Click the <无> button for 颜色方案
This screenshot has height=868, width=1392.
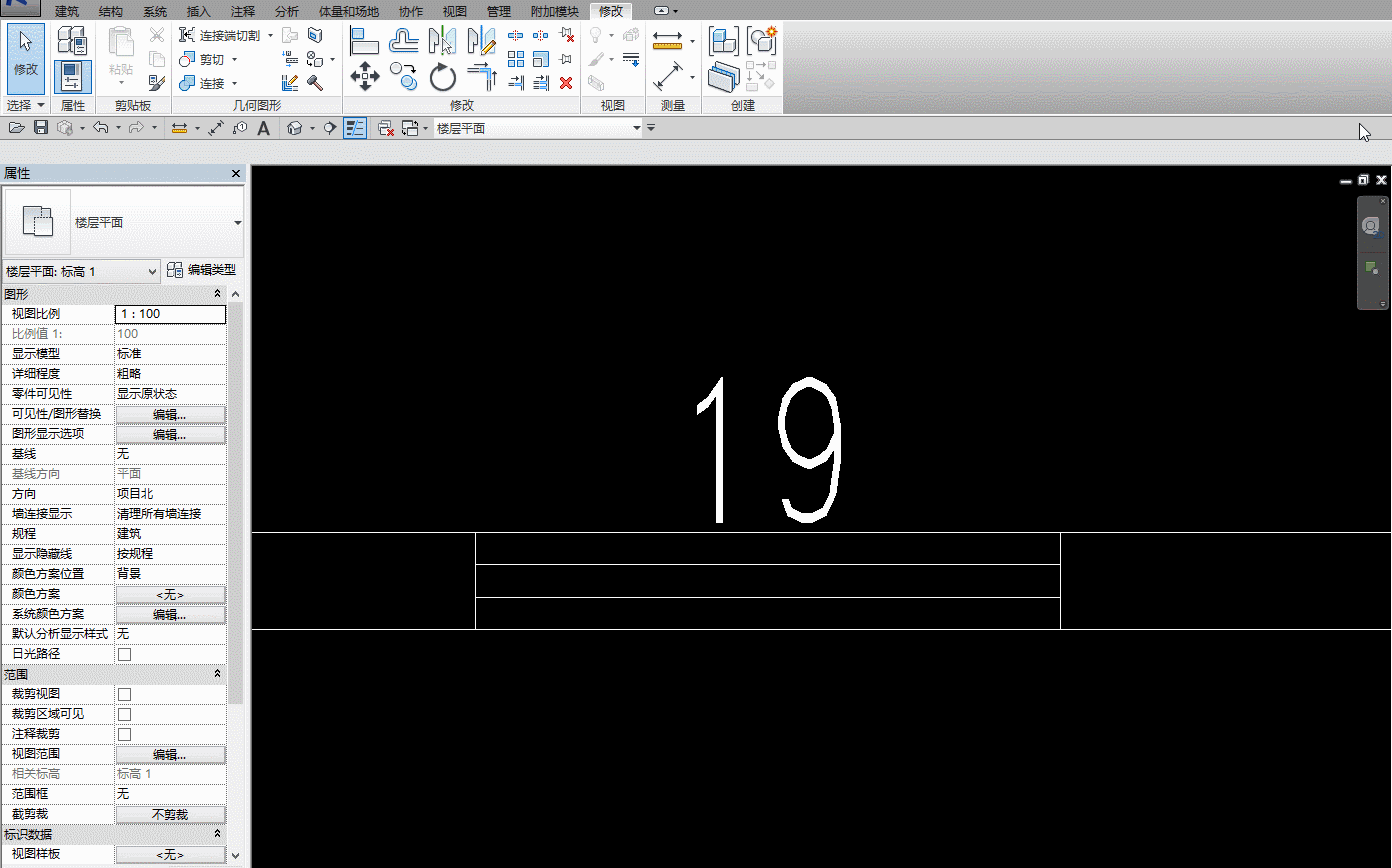tap(171, 594)
